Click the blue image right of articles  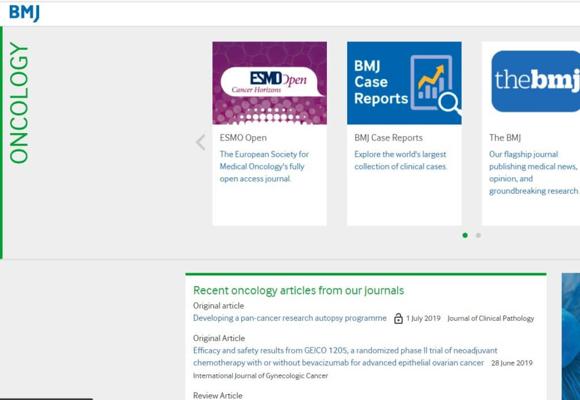pyautogui.click(x=571, y=336)
